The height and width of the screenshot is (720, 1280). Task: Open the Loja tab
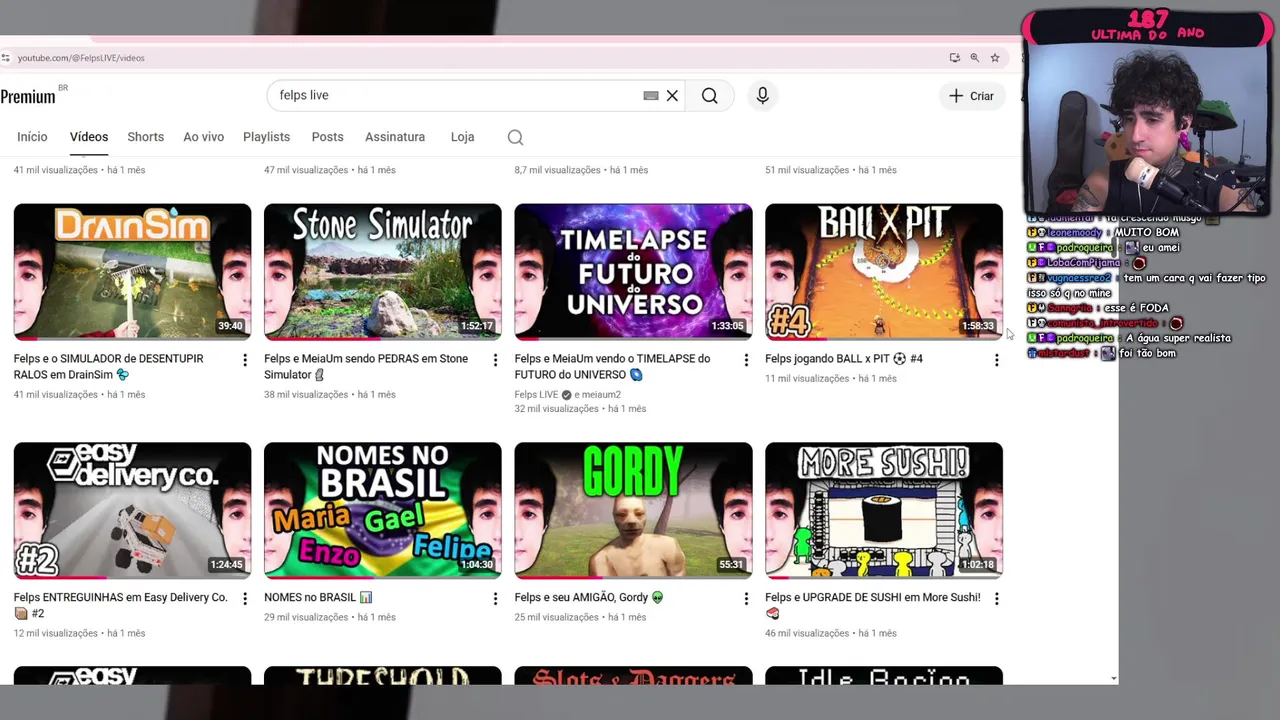pos(462,137)
